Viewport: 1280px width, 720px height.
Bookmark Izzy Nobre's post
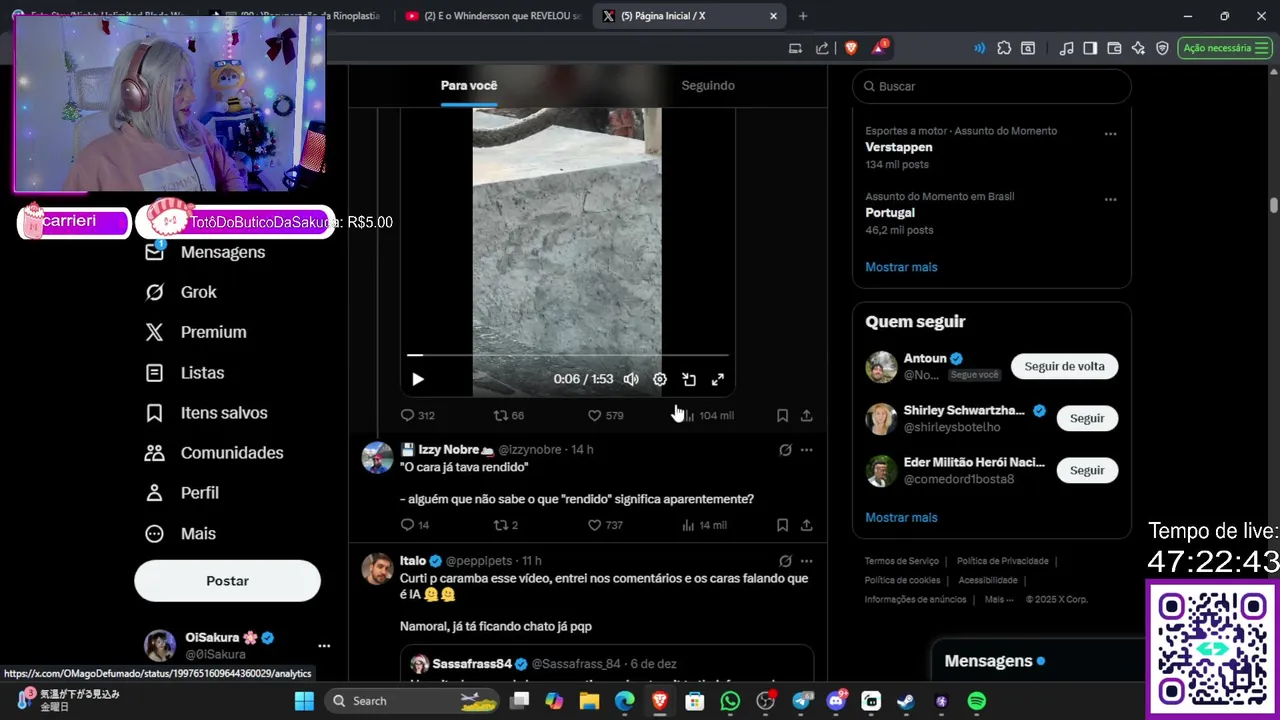(782, 525)
